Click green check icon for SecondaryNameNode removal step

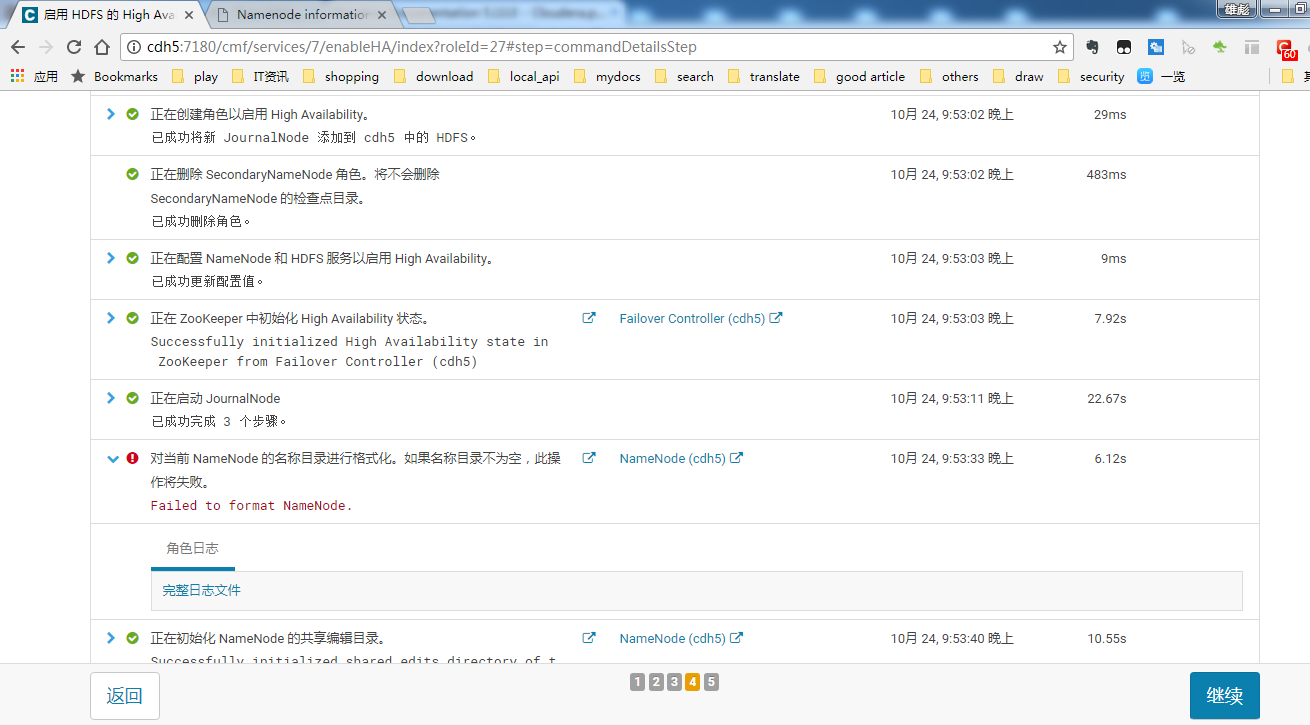point(132,174)
